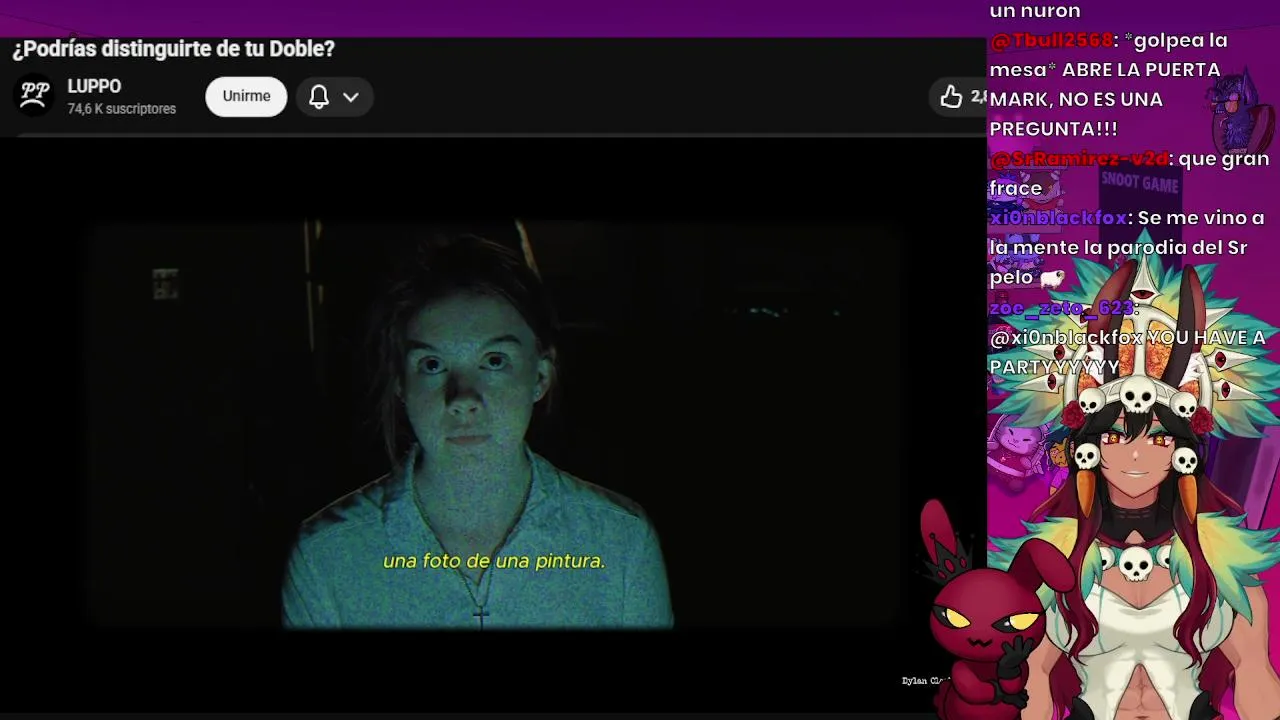
Task: Expand the notification options chevron
Action: pyautogui.click(x=351, y=97)
